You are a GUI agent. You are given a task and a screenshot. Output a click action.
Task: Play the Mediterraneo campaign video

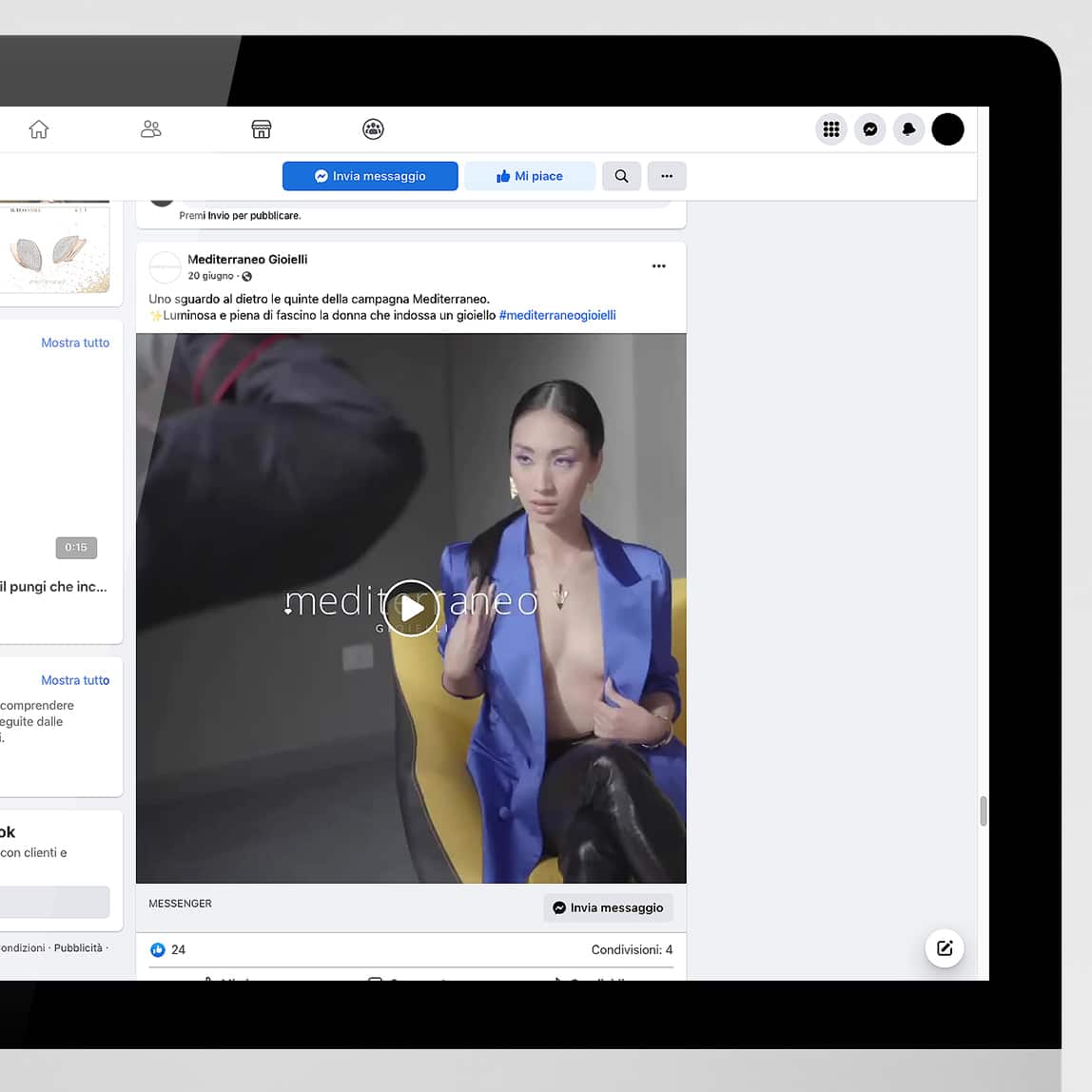(x=411, y=608)
